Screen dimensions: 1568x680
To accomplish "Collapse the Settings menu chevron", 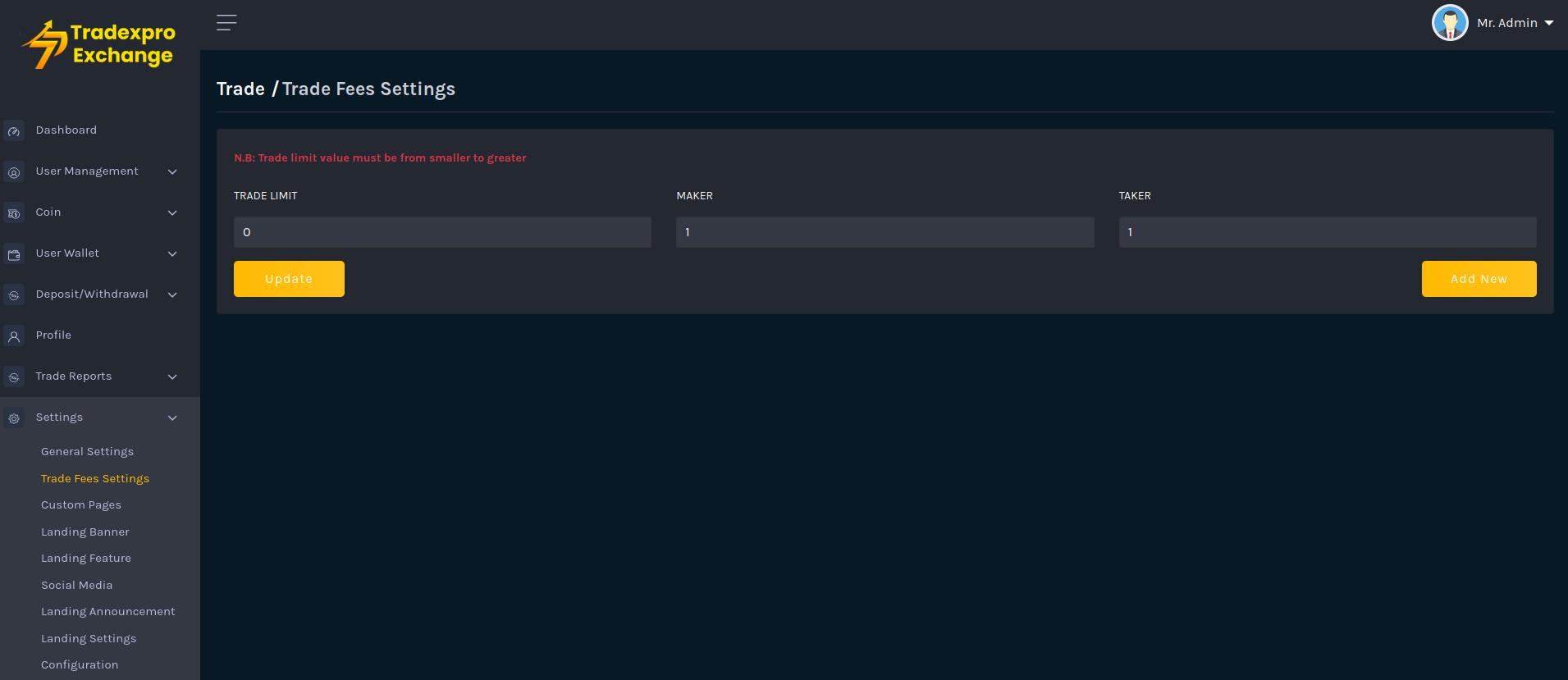I will 172,418.
